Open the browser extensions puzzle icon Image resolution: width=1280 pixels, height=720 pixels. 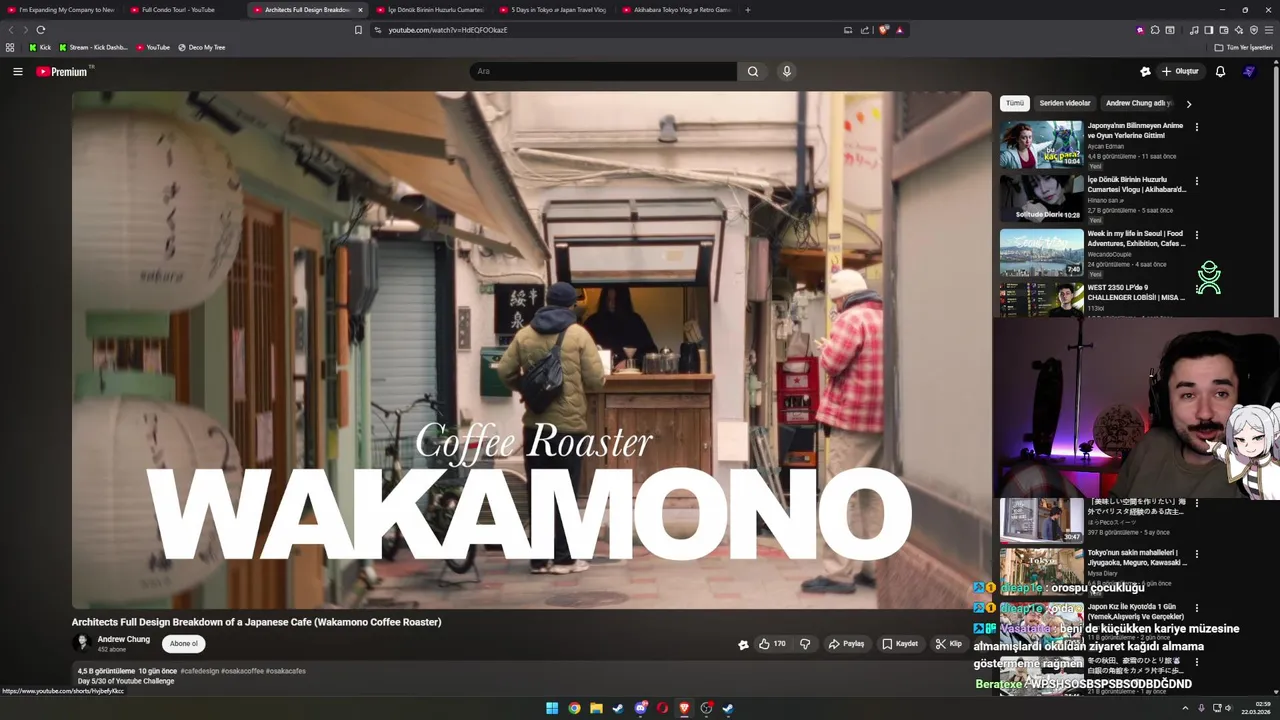[1155, 30]
